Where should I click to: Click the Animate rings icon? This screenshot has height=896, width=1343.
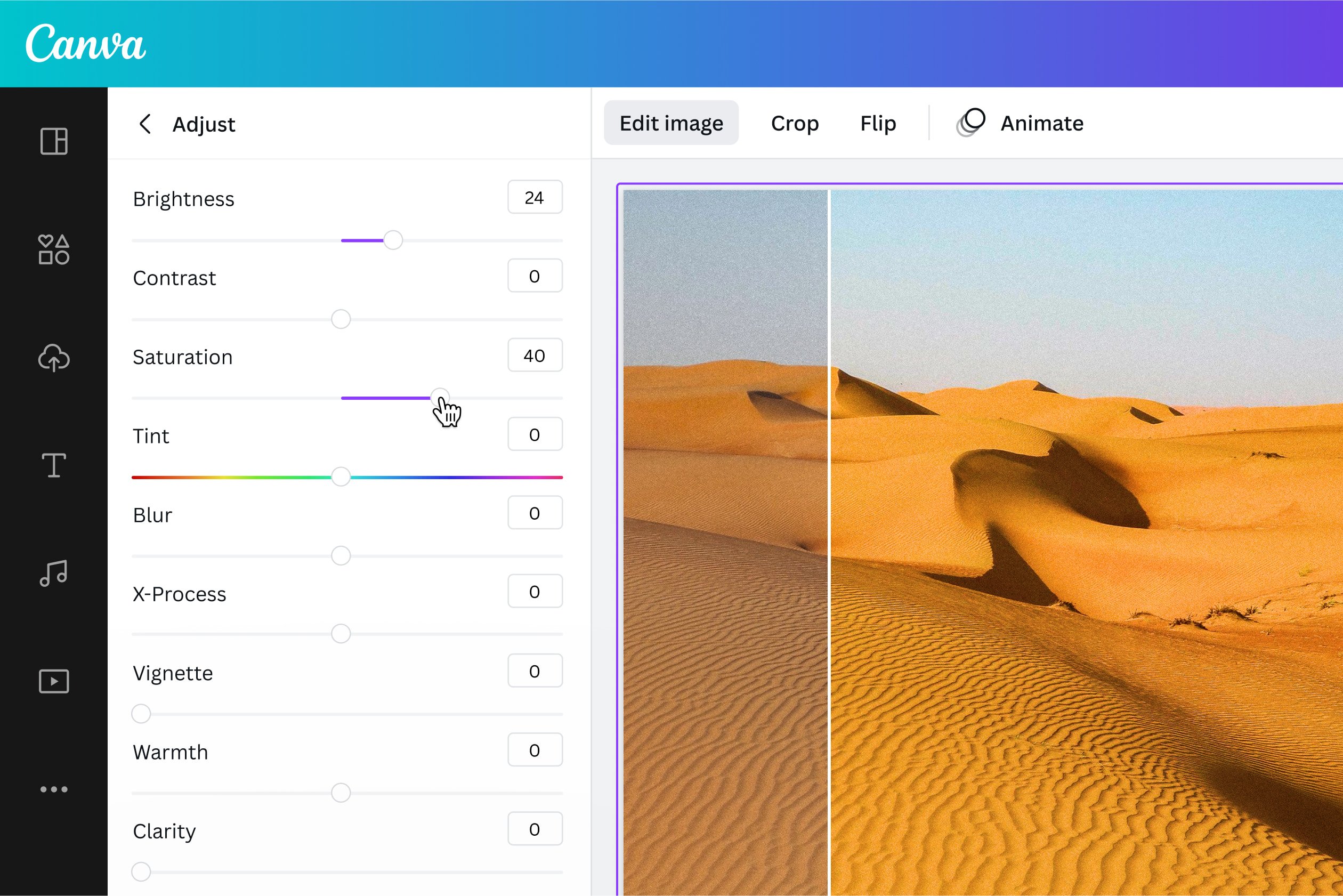click(973, 121)
